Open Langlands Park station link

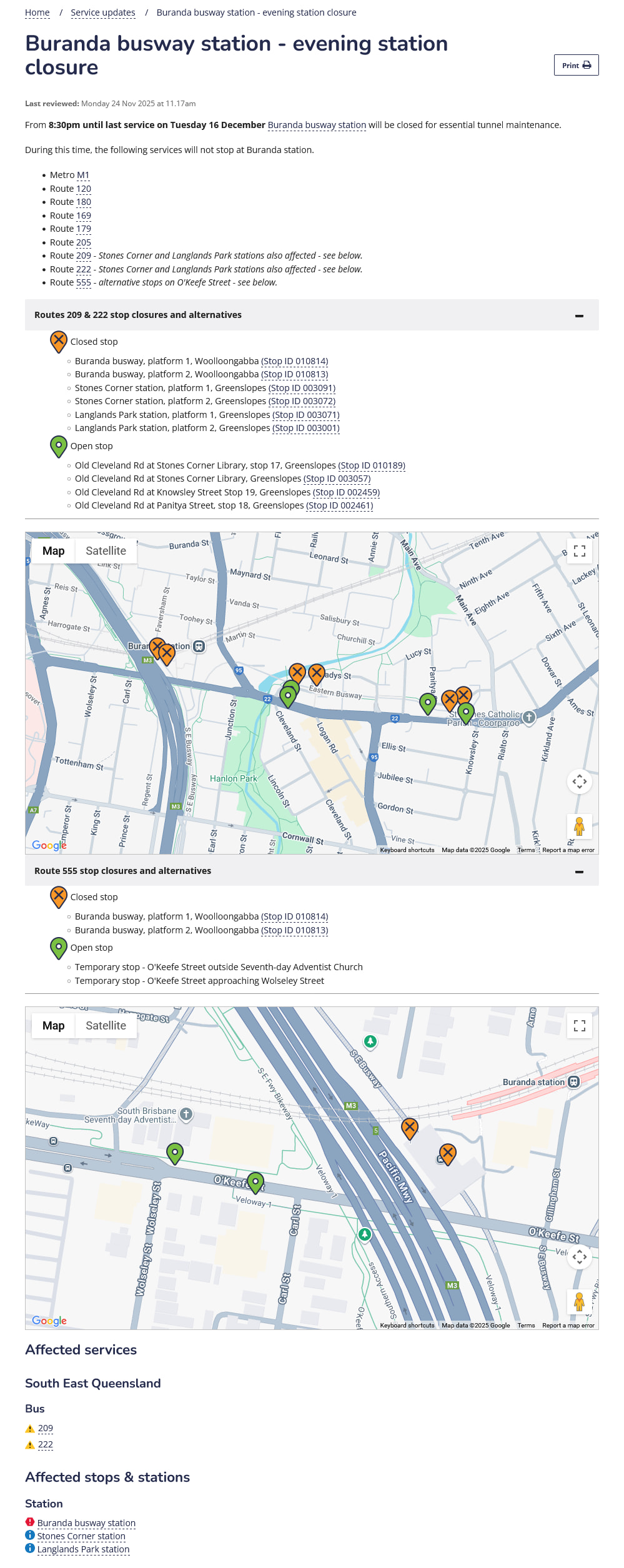pos(83,1549)
